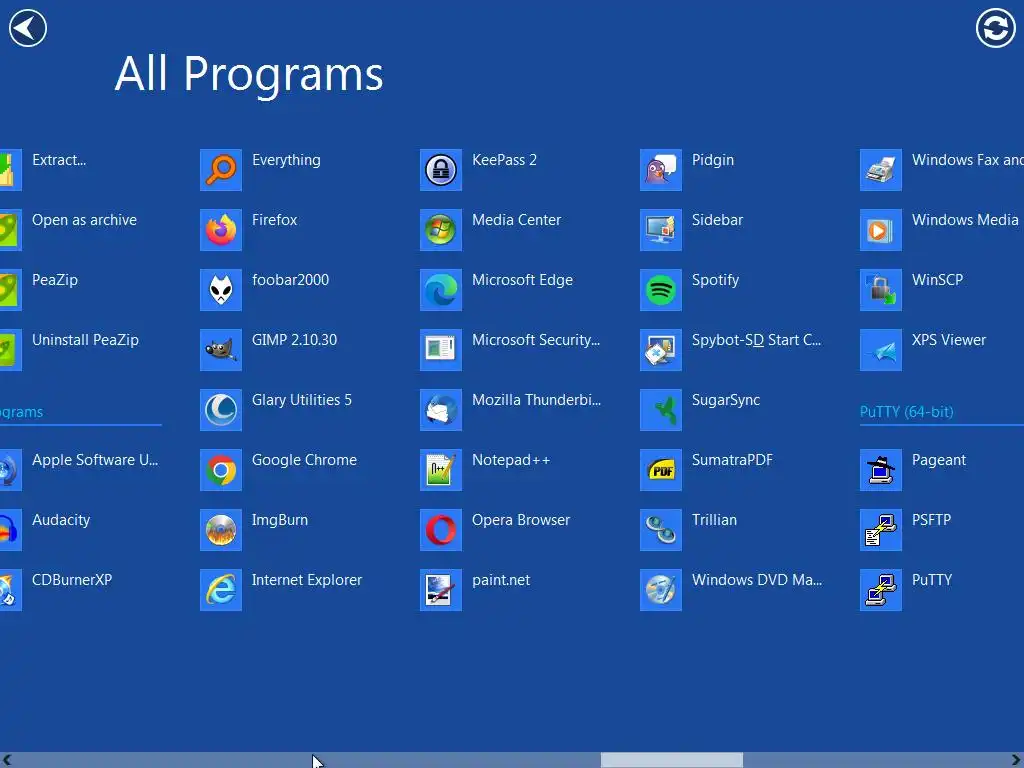Click the 'Google Chrome' text label
Screen dimensions: 1024x768
(x=304, y=460)
